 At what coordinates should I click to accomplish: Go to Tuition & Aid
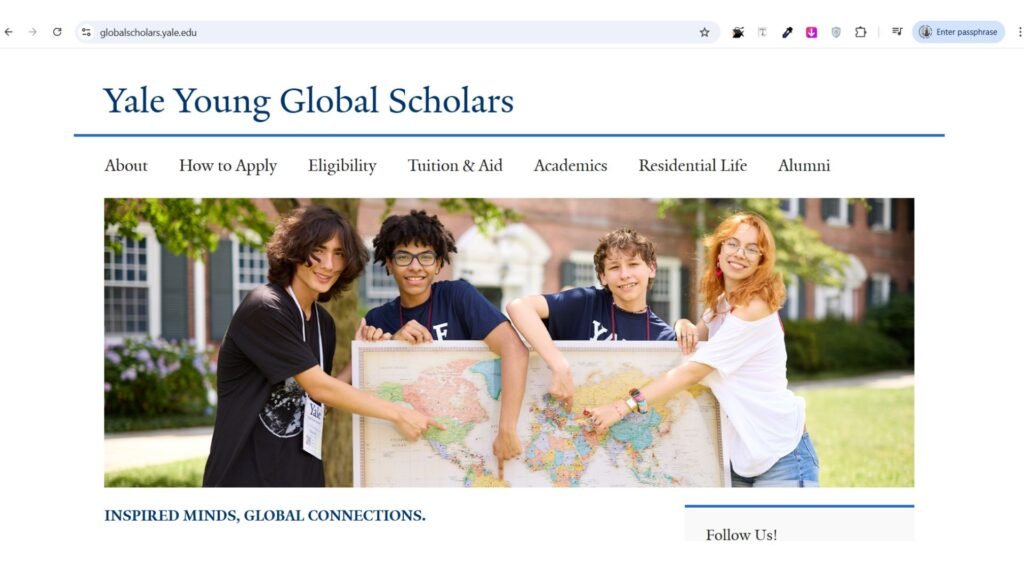[455, 166]
